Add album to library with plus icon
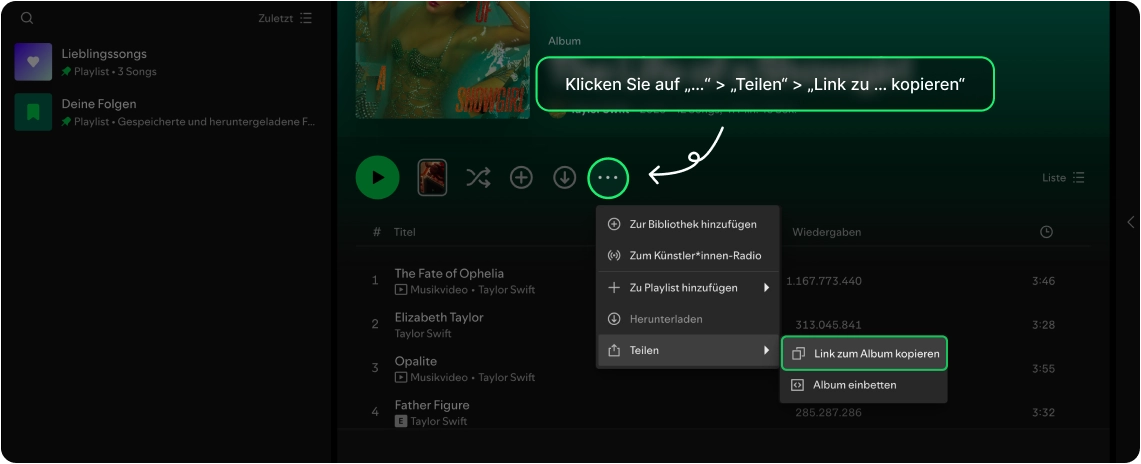The image size is (1141, 464). point(521,177)
